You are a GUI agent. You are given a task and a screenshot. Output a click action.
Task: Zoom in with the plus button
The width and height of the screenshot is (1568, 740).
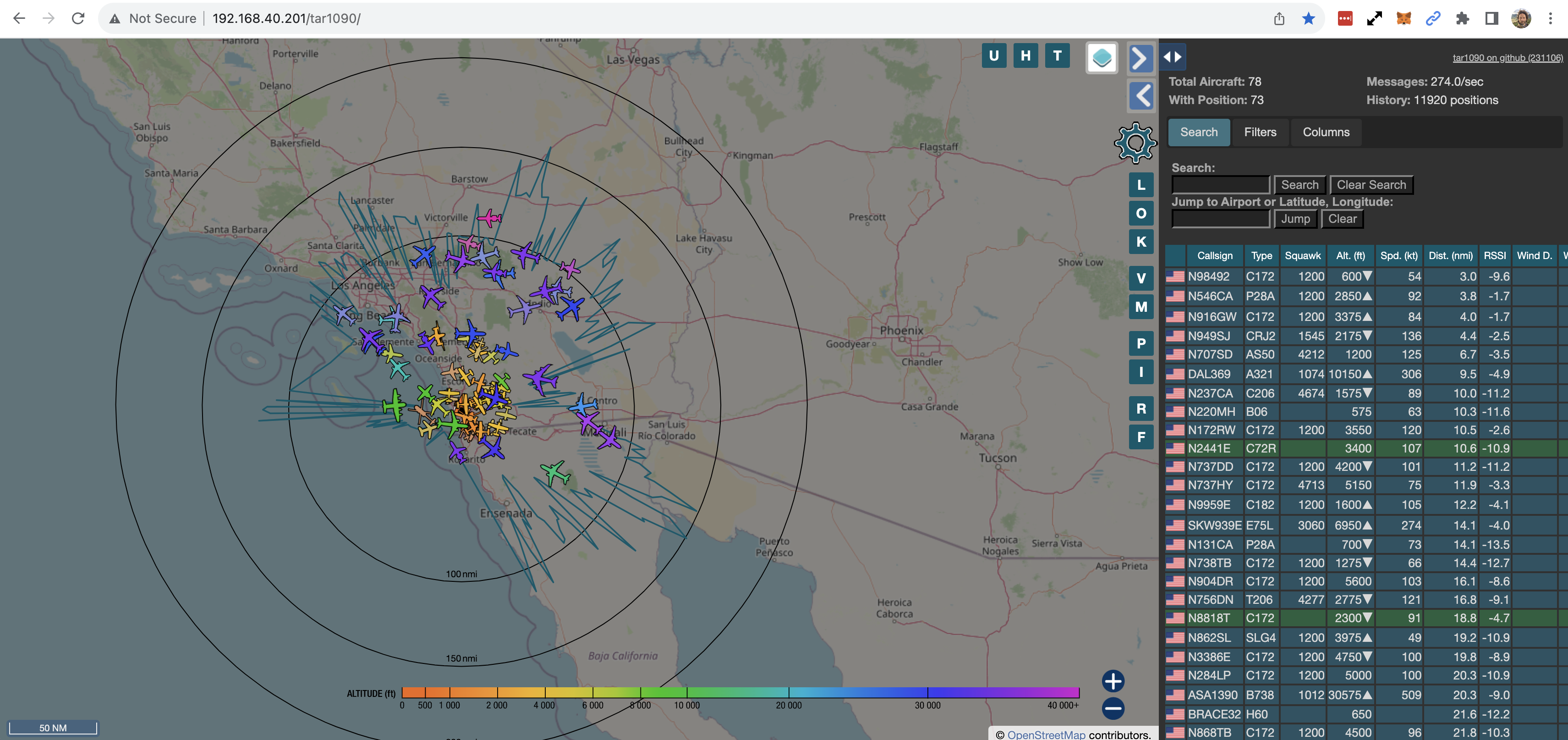[x=1113, y=681]
